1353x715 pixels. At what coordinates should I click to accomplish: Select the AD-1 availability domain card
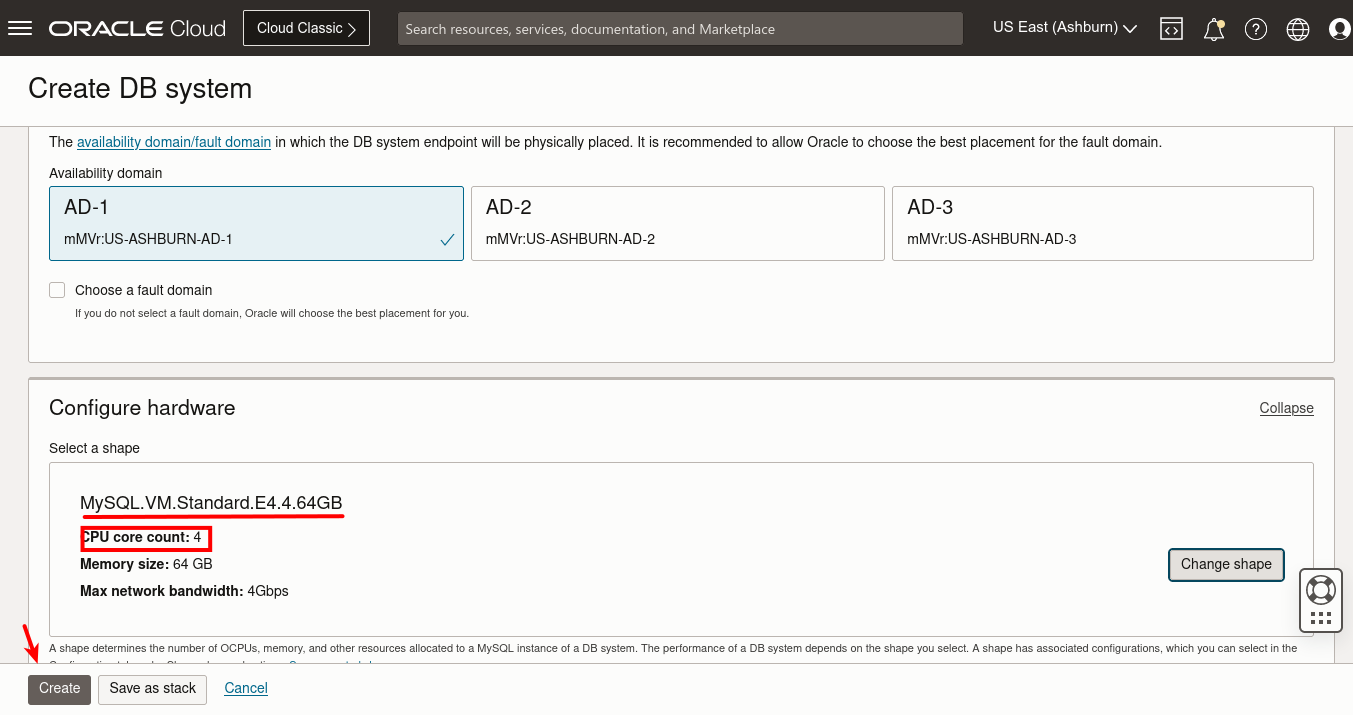[x=256, y=224]
